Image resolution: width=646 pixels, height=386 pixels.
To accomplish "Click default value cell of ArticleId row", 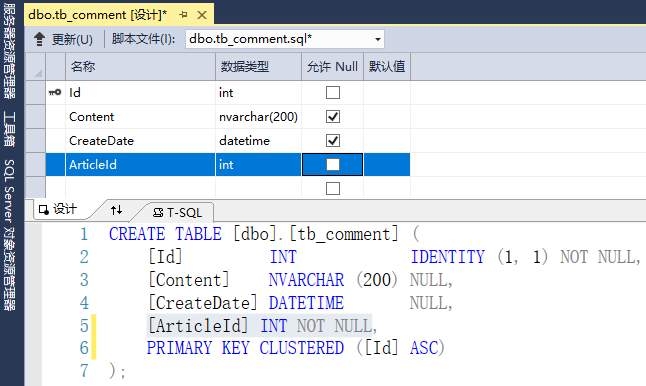I will 387,165.
